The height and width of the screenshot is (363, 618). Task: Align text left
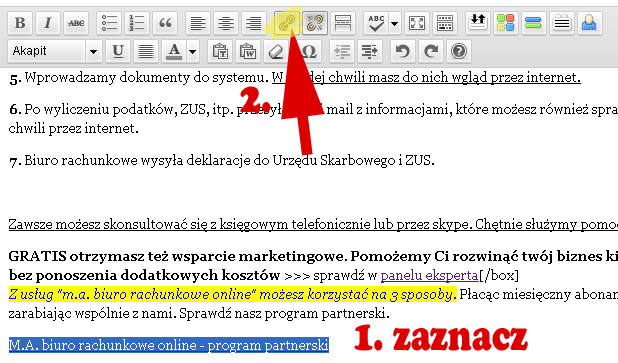[x=198, y=23]
